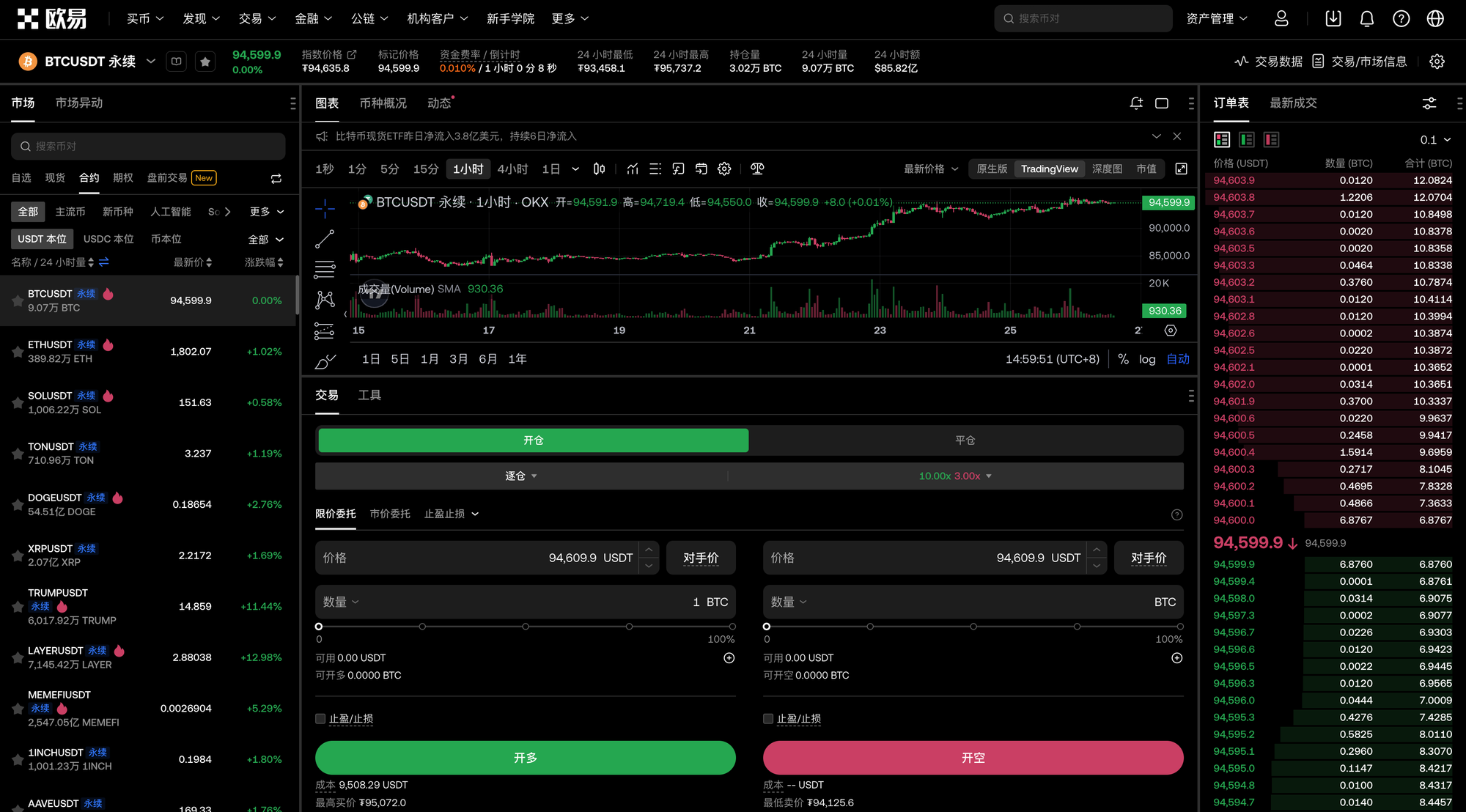Enable take-profit/stop-loss checkbox for short
Screen dimensions: 1466x812
768,719
